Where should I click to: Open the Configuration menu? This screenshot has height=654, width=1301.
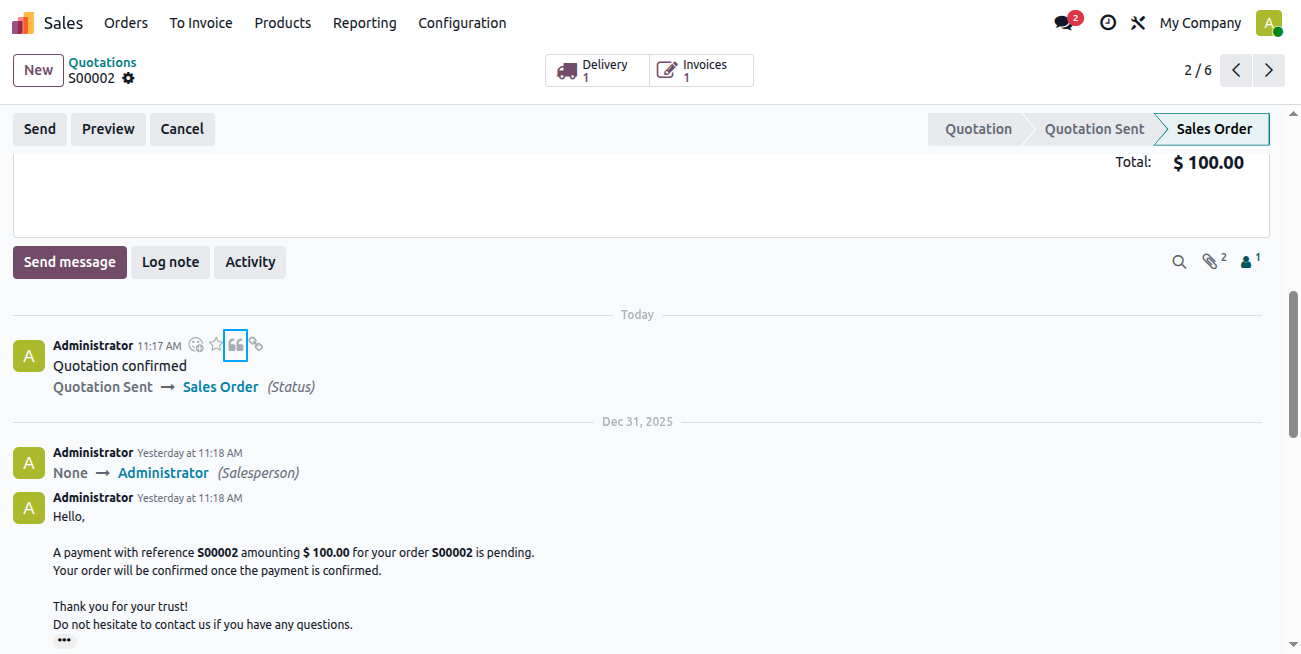point(462,22)
